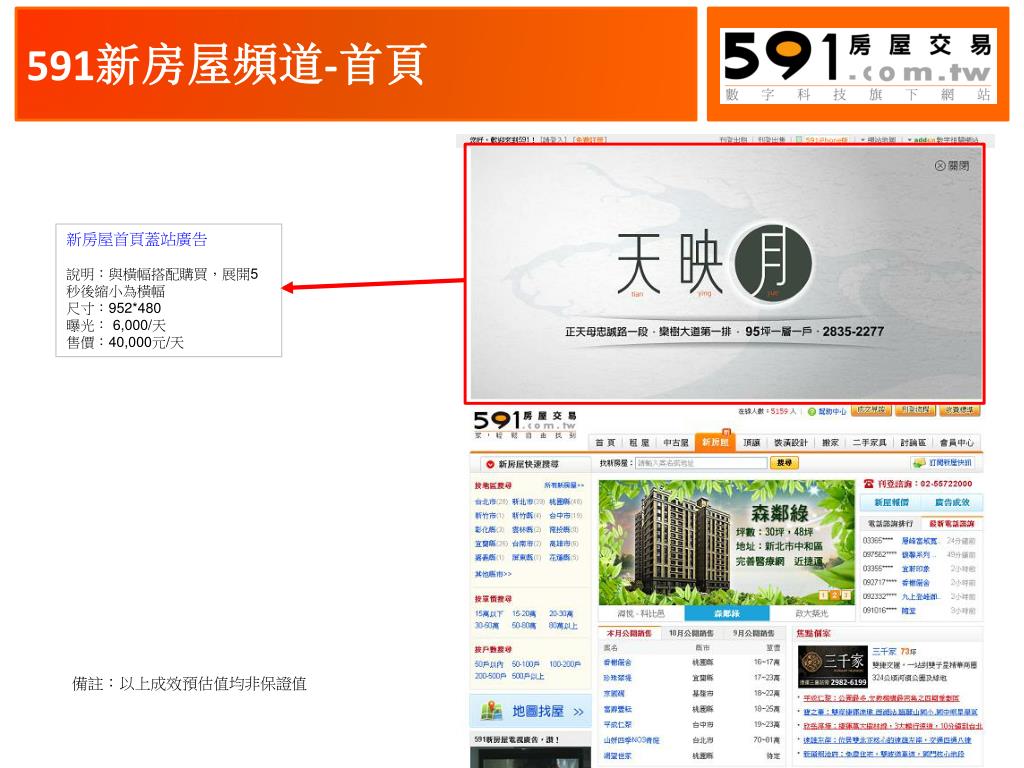Select the highlighted 新房屋 tab

tap(714, 441)
